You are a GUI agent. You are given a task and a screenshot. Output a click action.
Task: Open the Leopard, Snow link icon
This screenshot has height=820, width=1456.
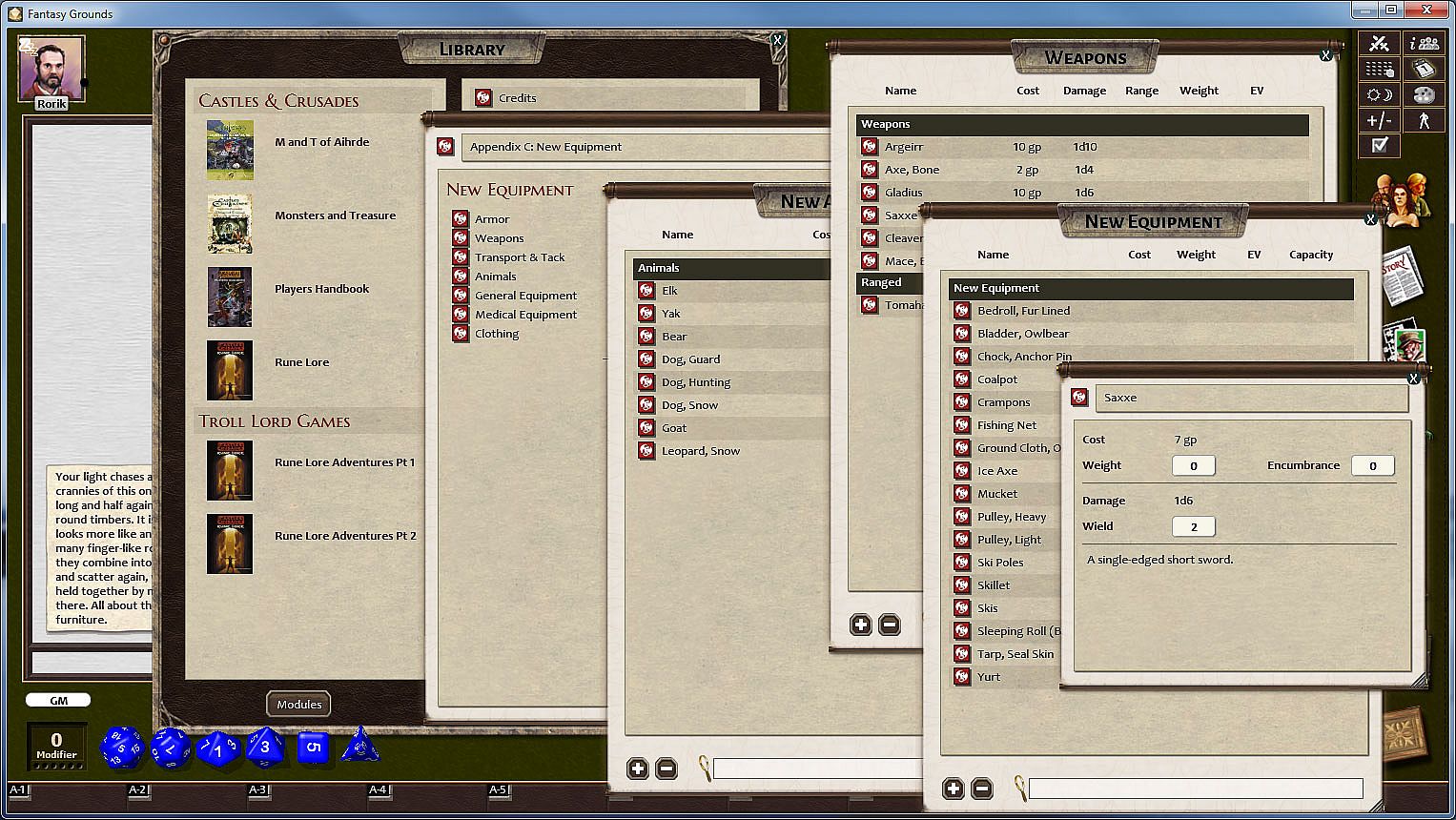tap(646, 450)
